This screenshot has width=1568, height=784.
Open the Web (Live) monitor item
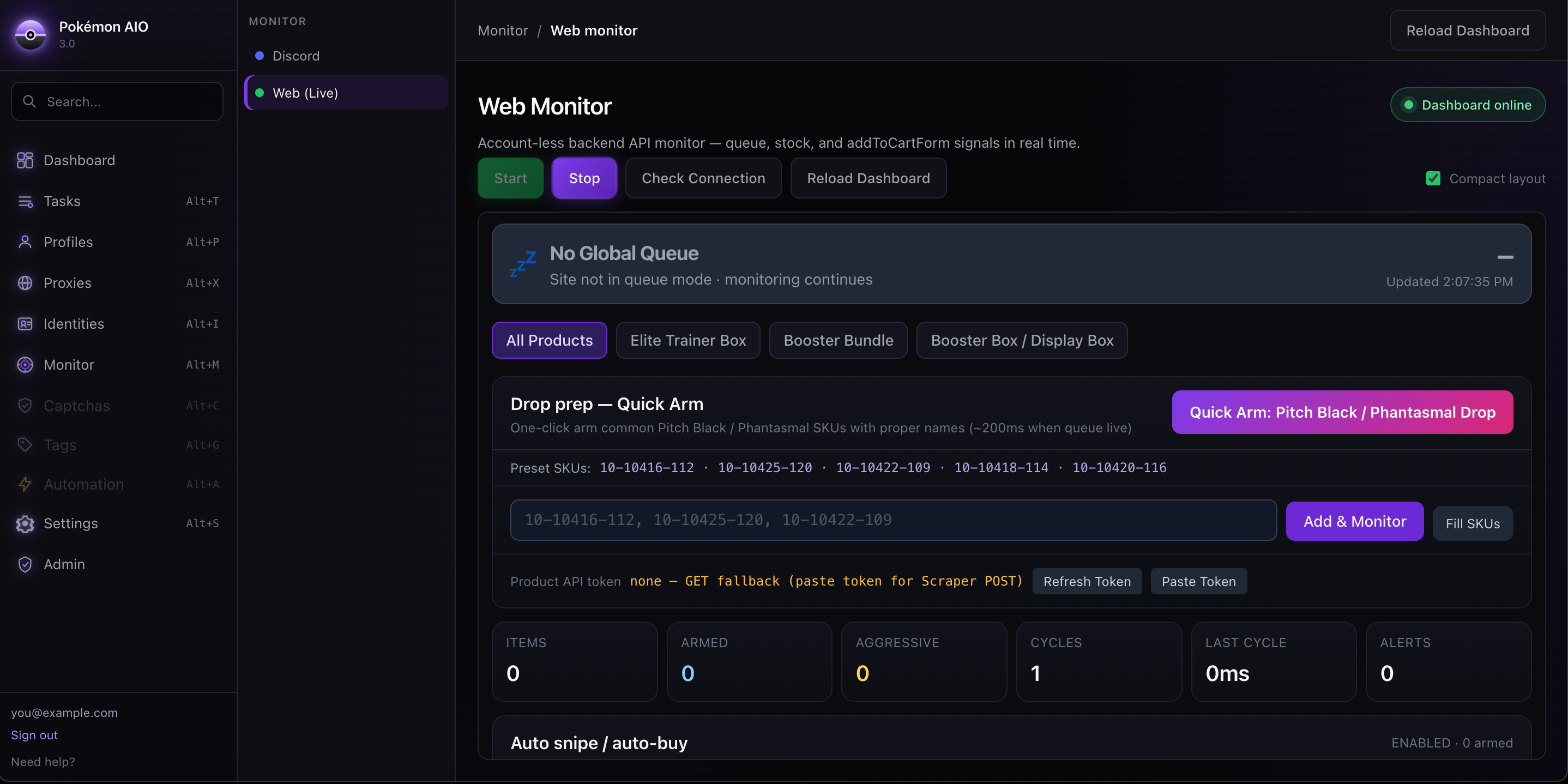click(346, 93)
